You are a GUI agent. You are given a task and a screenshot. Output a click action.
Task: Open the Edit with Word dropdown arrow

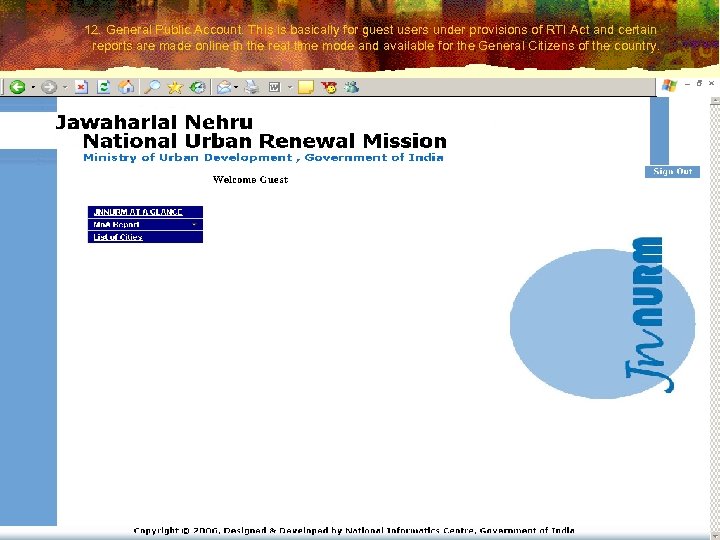coord(290,87)
